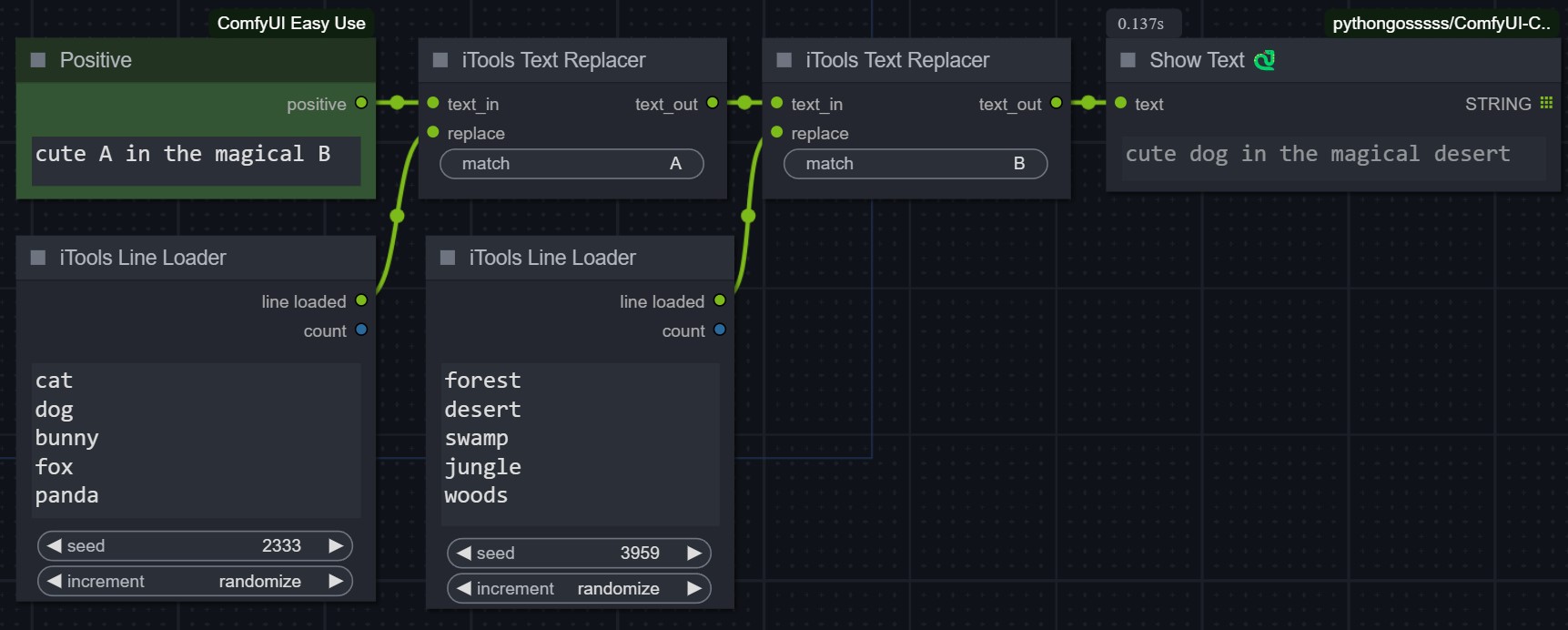This screenshot has width=1568, height=630.
Task: Click the 'cute A in the magical B' prompt box
Action: coord(196,161)
